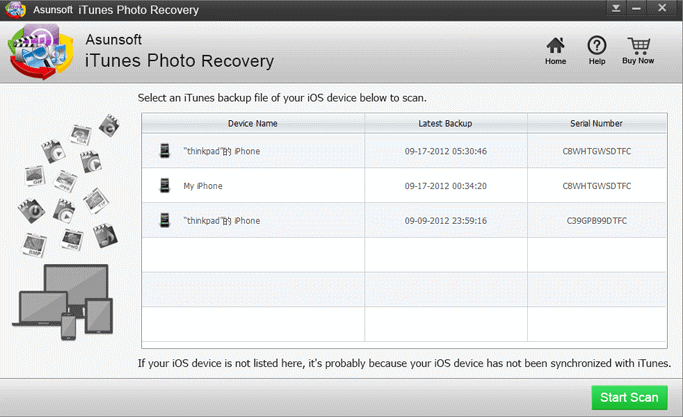Viewport: 683px width, 417px height.
Task: Close the iTunes Photo Recovery window
Action: (662, 8)
